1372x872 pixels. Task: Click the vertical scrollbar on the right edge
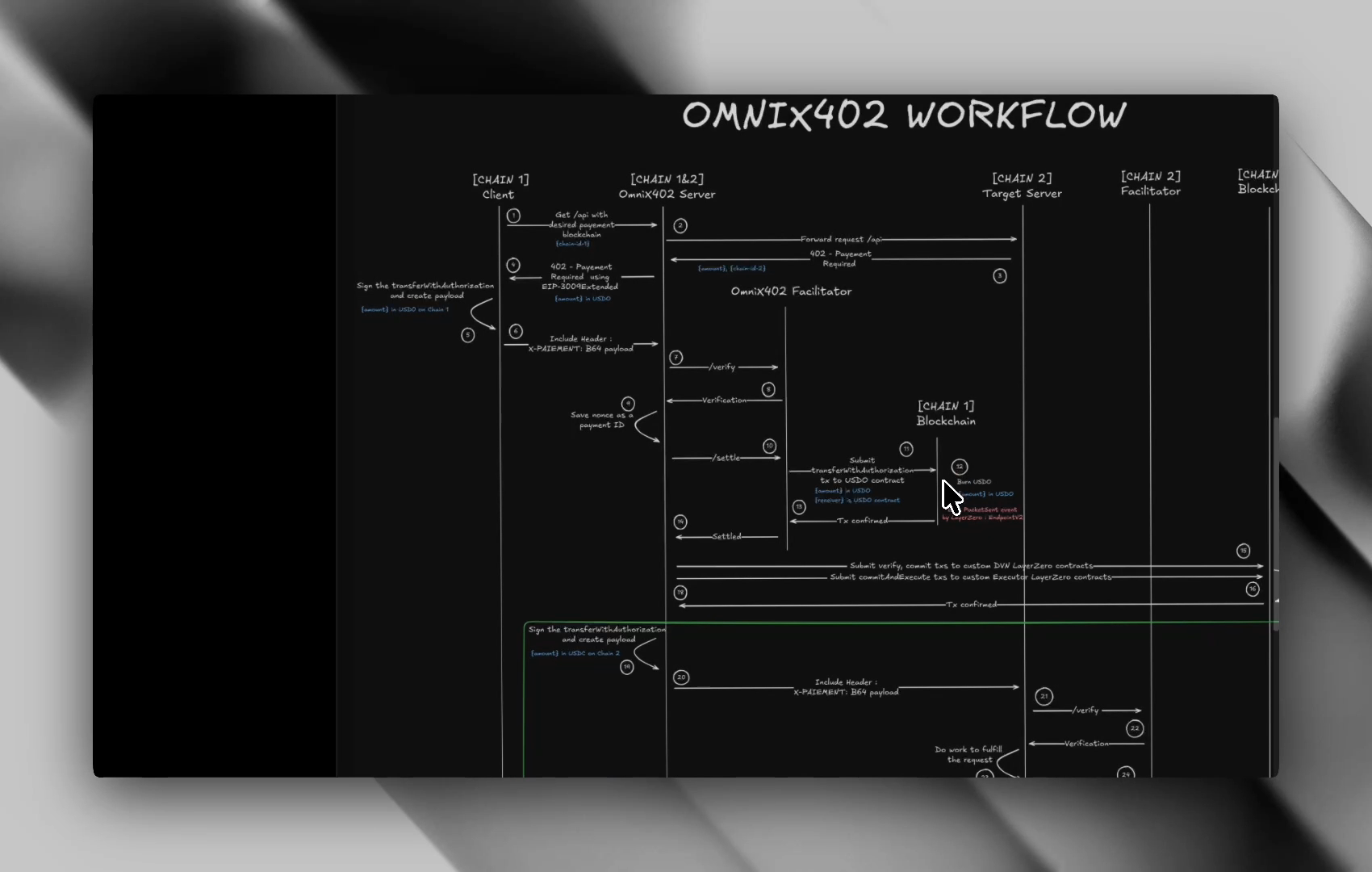(x=1275, y=523)
